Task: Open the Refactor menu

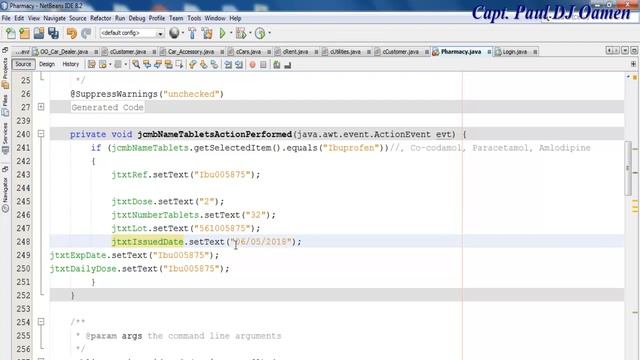Action: tap(100, 18)
